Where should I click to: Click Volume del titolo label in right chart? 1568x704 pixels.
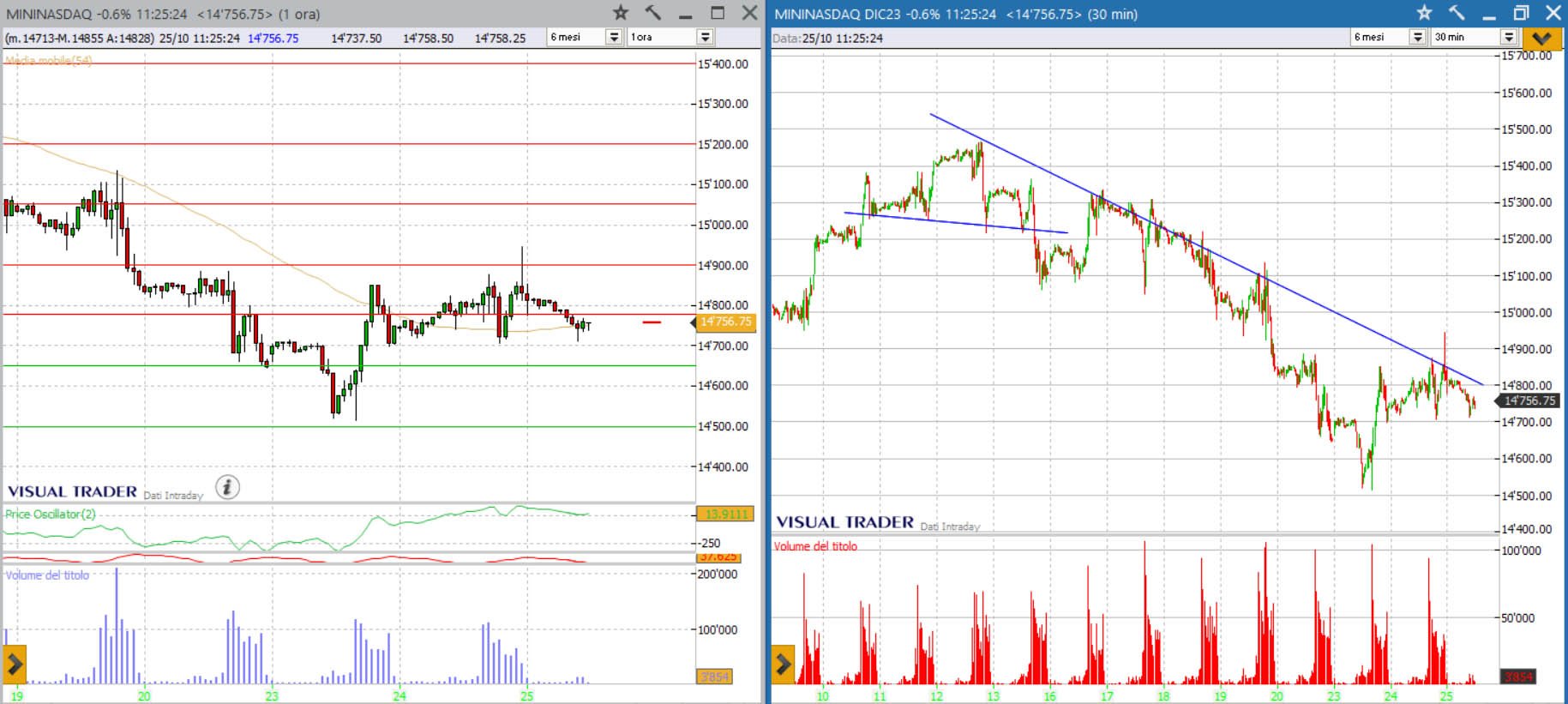[815, 546]
